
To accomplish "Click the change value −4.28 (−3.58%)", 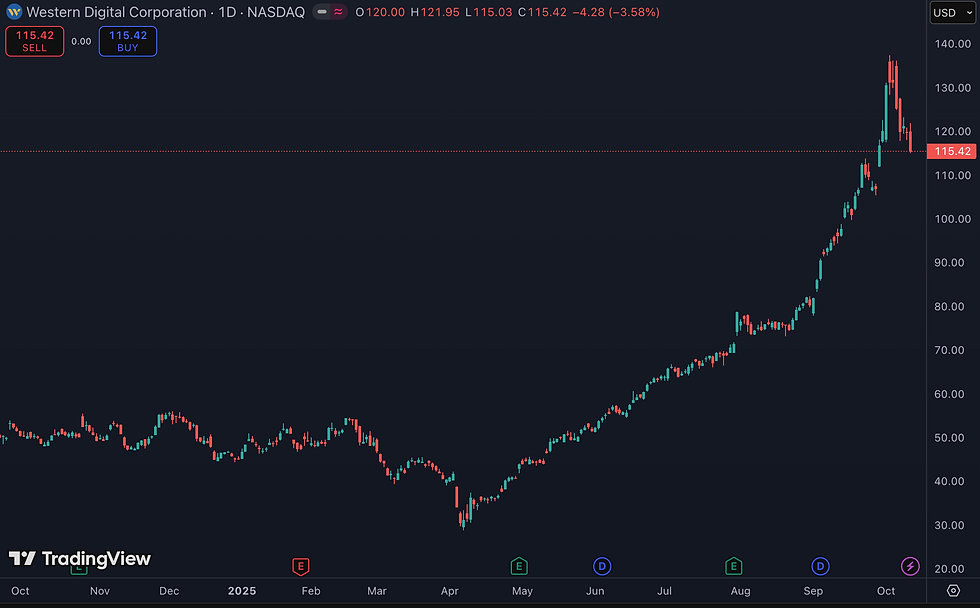I will [616, 12].
